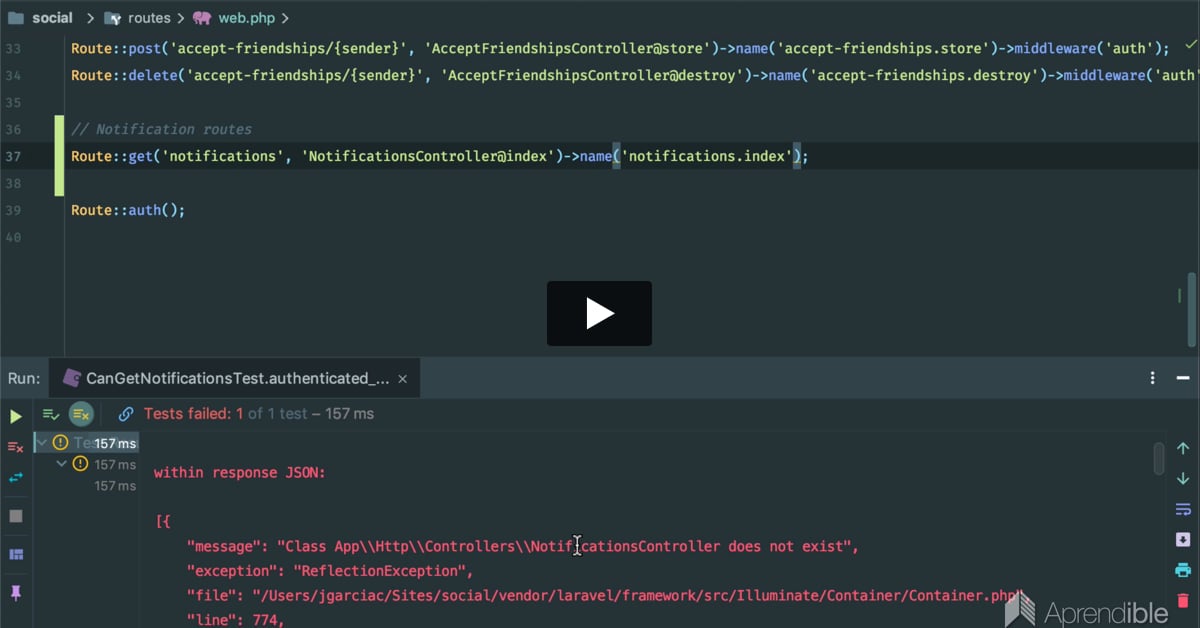This screenshot has width=1200, height=628.
Task: Click the Route::auth(); line
Action: pos(129,210)
